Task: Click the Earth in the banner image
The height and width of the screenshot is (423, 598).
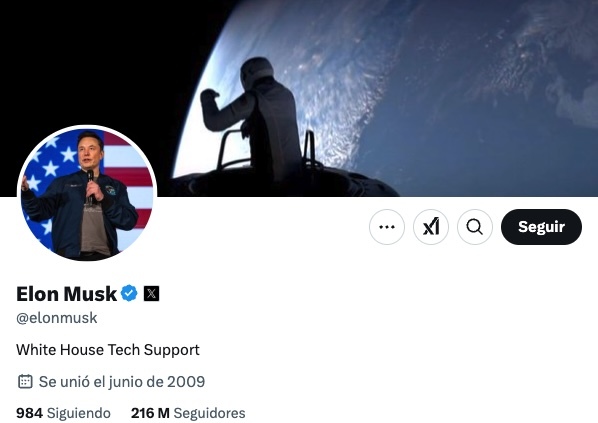Action: [439, 95]
